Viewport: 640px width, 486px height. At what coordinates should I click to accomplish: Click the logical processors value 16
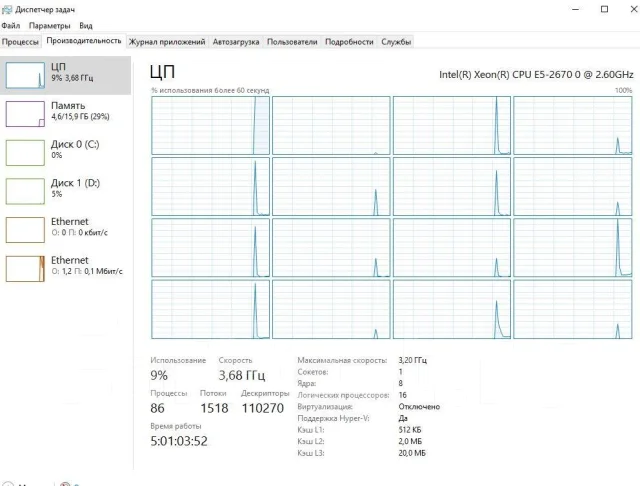tap(402, 395)
